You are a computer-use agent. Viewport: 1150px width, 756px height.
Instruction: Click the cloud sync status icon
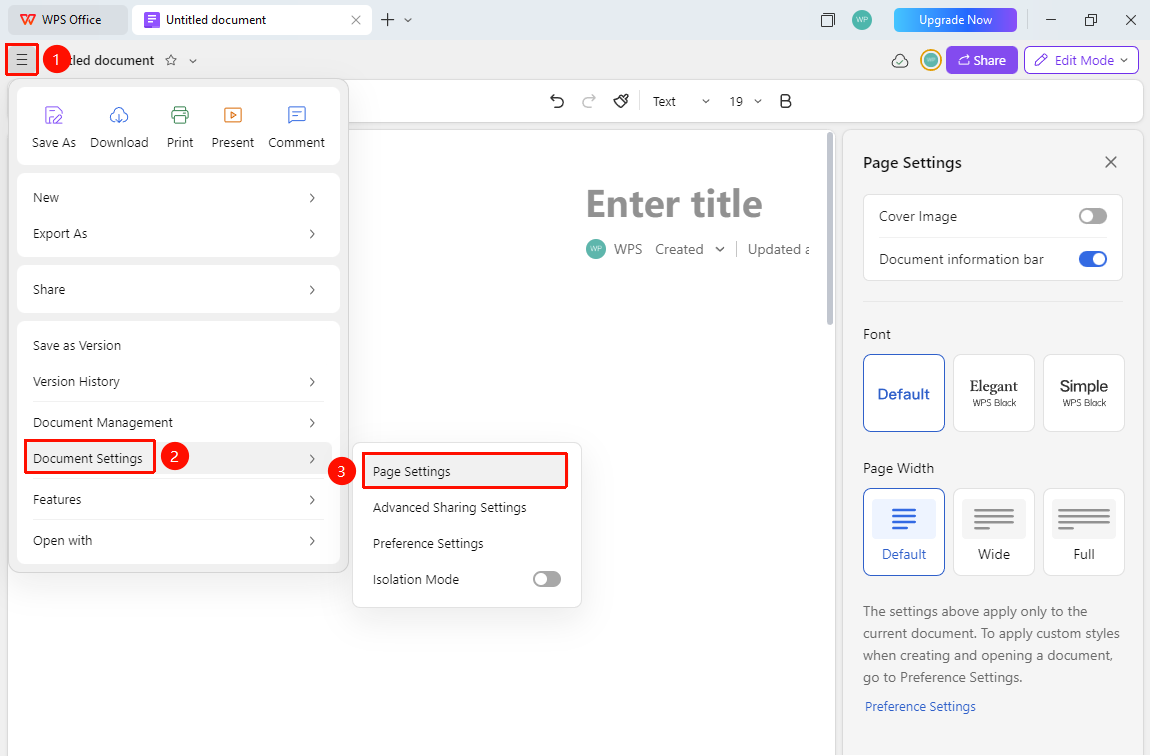coord(900,61)
